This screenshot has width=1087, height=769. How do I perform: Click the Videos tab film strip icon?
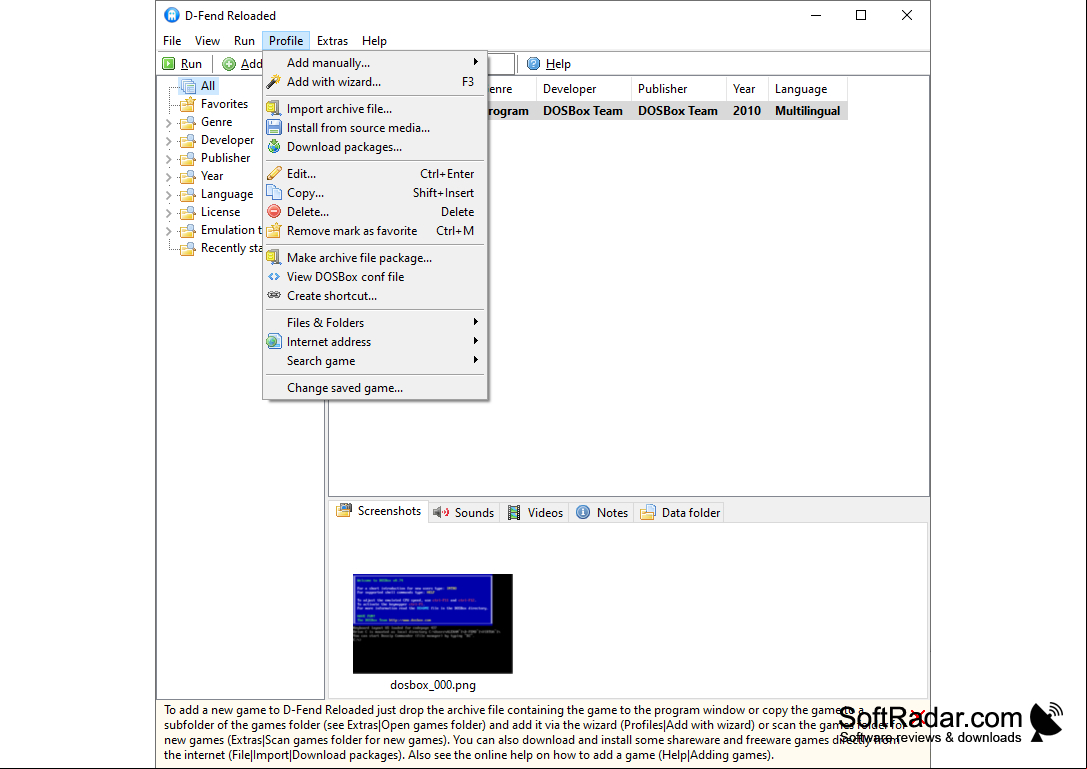coord(514,512)
